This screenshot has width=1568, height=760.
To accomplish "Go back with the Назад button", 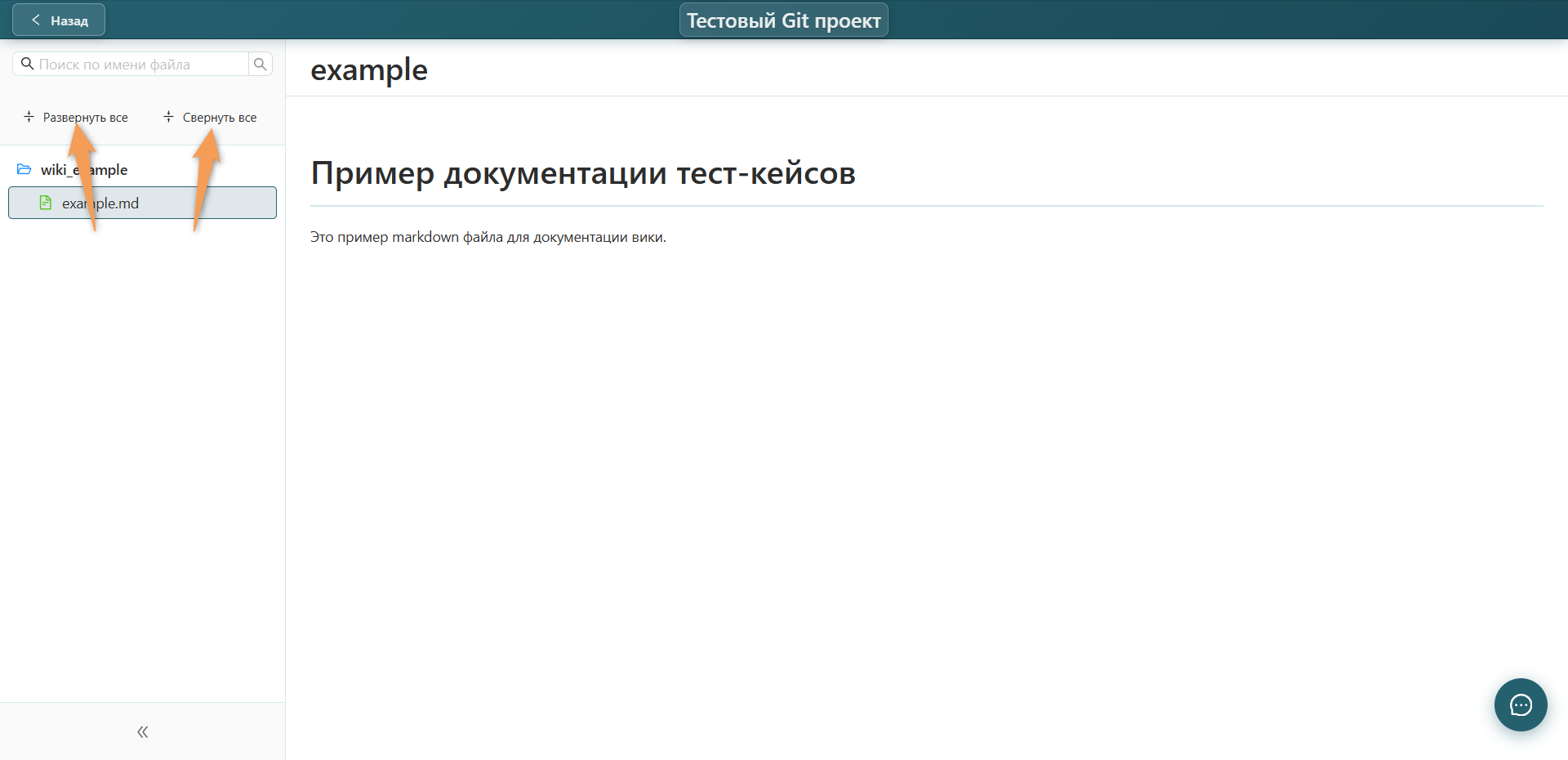I will [x=59, y=20].
